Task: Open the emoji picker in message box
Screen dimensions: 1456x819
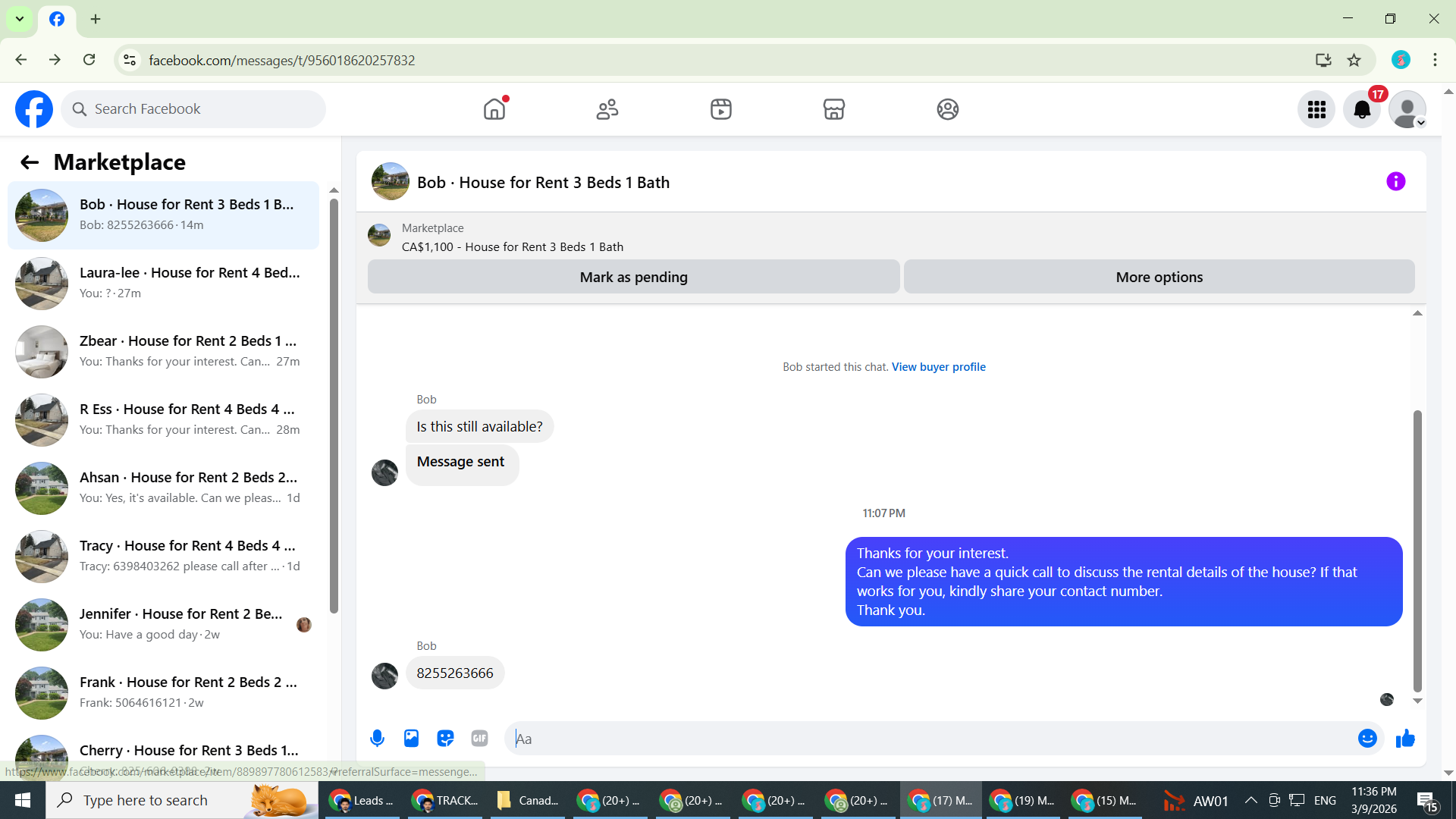Action: tap(1367, 739)
